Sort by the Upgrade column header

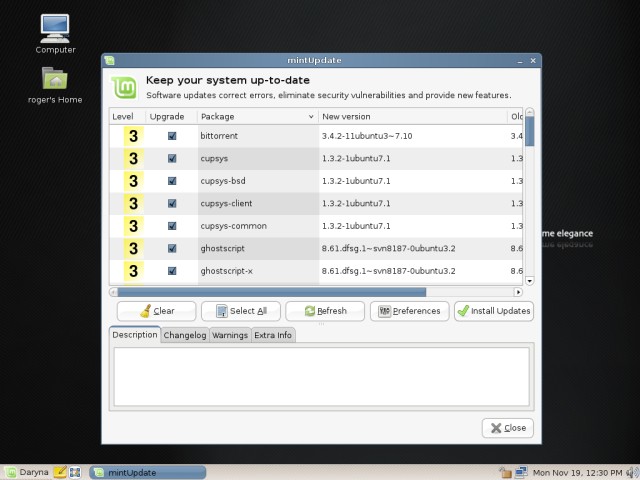coord(171,116)
